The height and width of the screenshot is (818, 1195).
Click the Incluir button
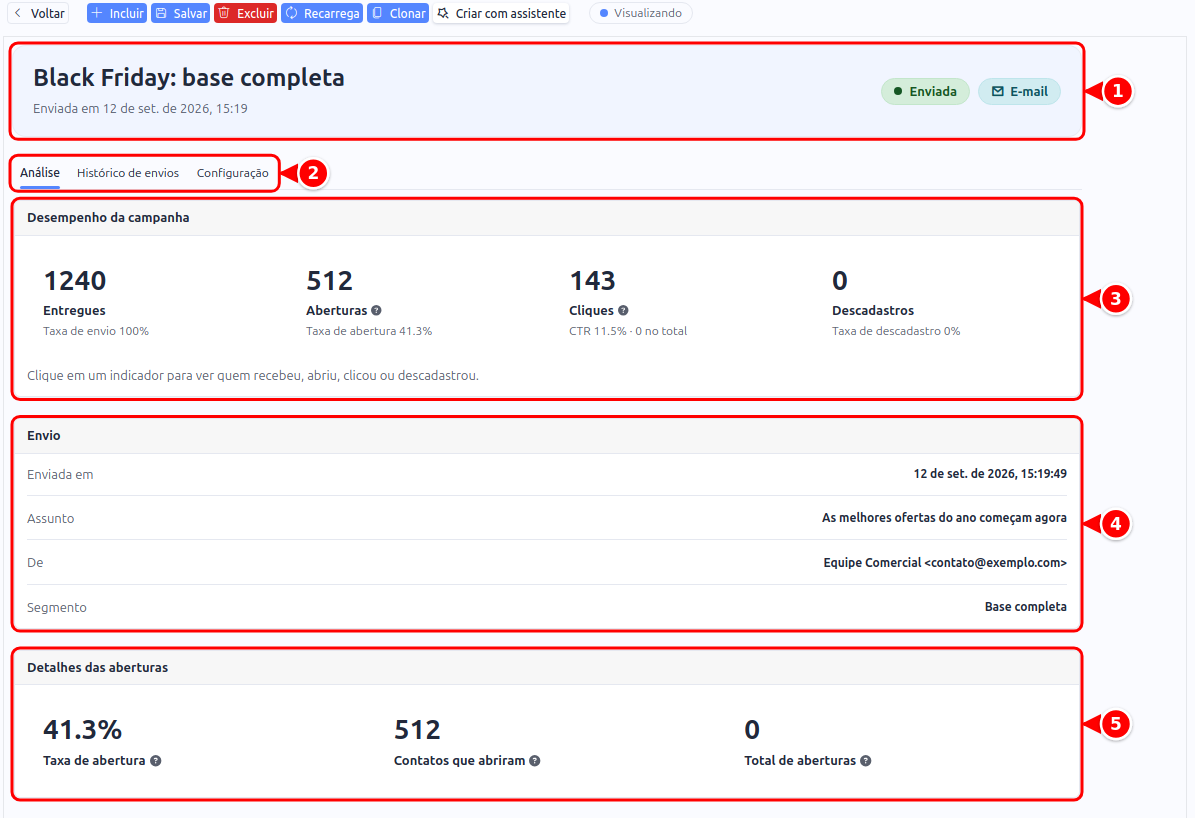pos(117,13)
